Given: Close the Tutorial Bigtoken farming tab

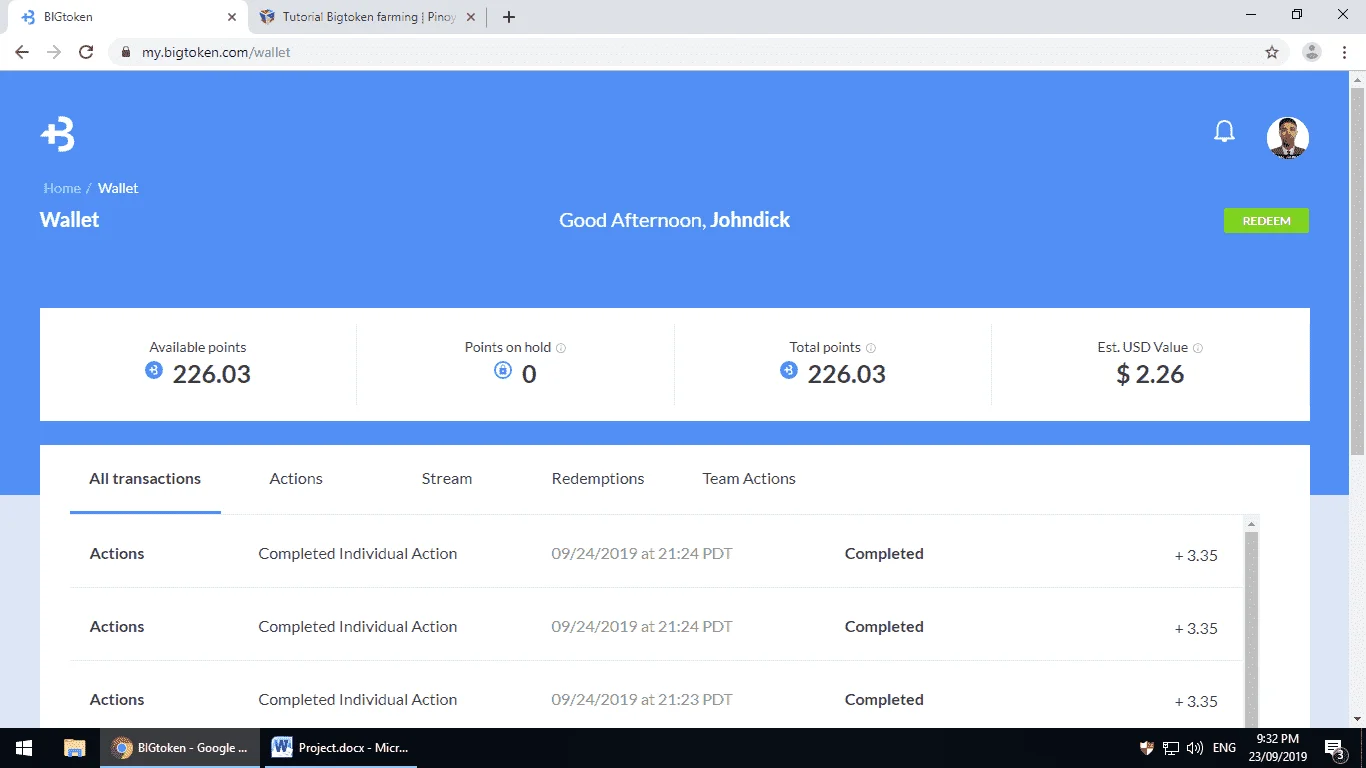Looking at the screenshot, I should point(473,17).
